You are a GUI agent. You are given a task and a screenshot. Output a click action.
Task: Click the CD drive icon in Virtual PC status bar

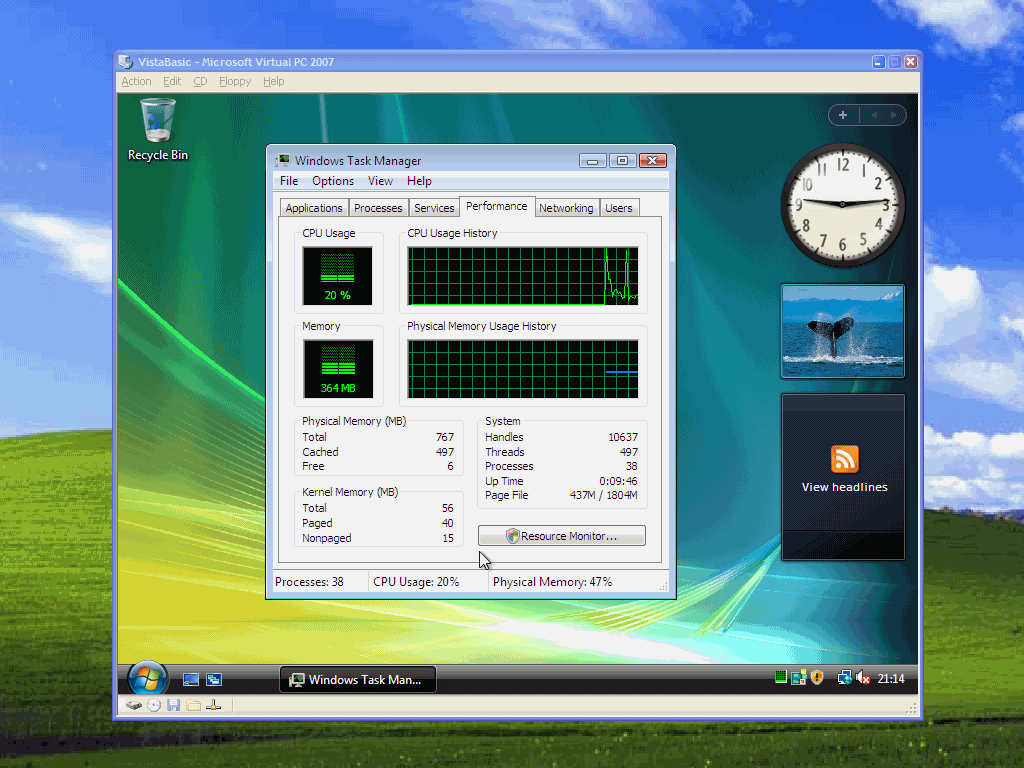click(154, 705)
